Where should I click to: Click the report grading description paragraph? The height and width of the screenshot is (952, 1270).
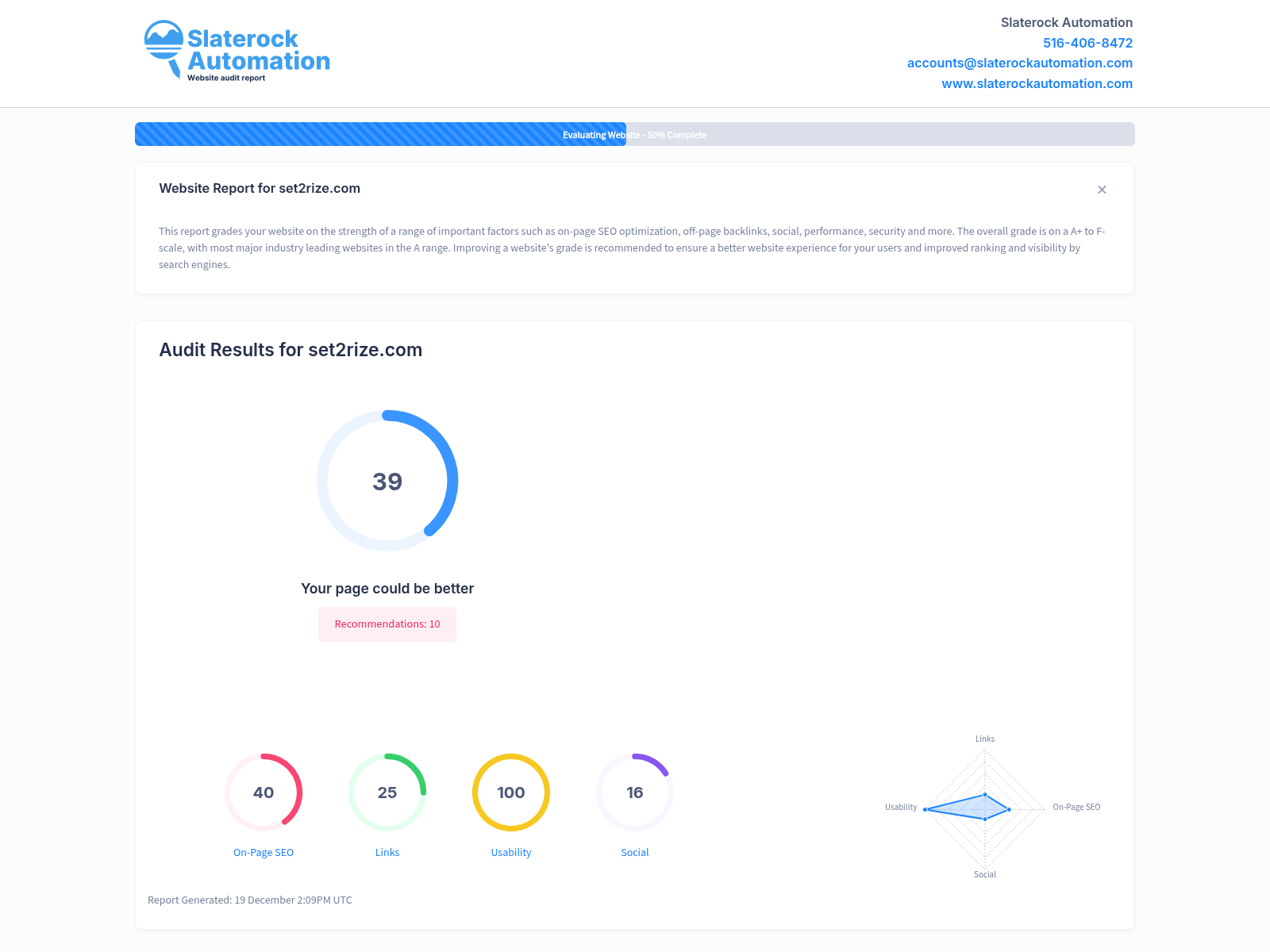(632, 248)
